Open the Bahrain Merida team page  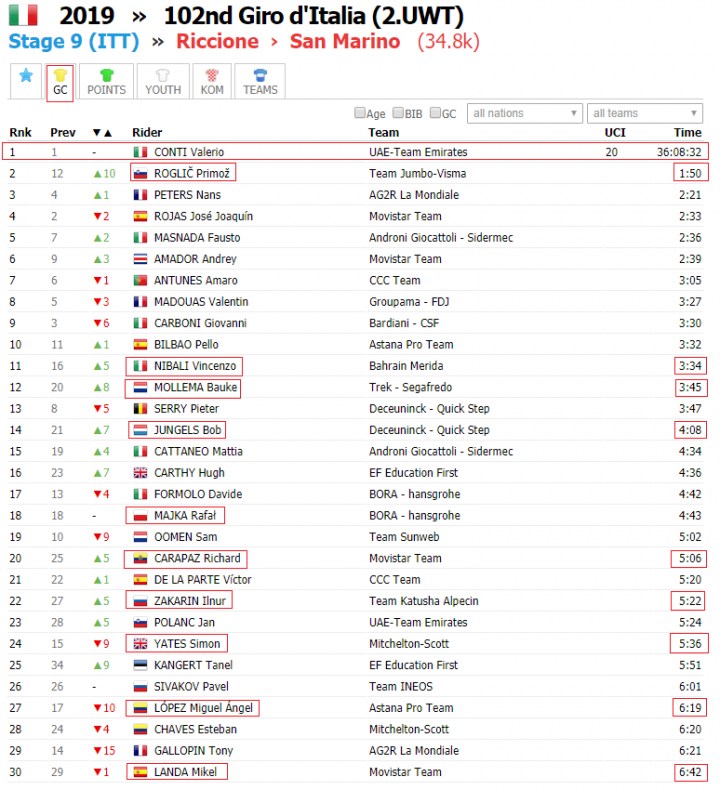(406, 366)
